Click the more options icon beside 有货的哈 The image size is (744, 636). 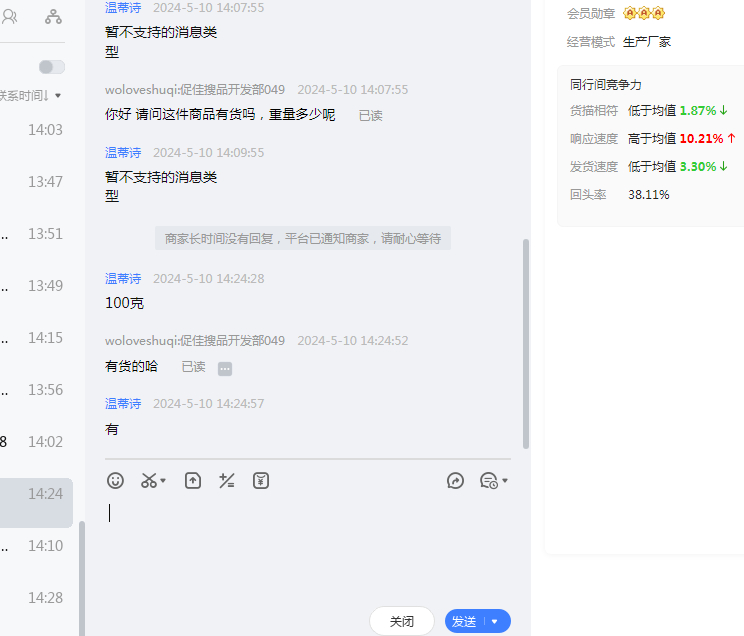(x=225, y=368)
